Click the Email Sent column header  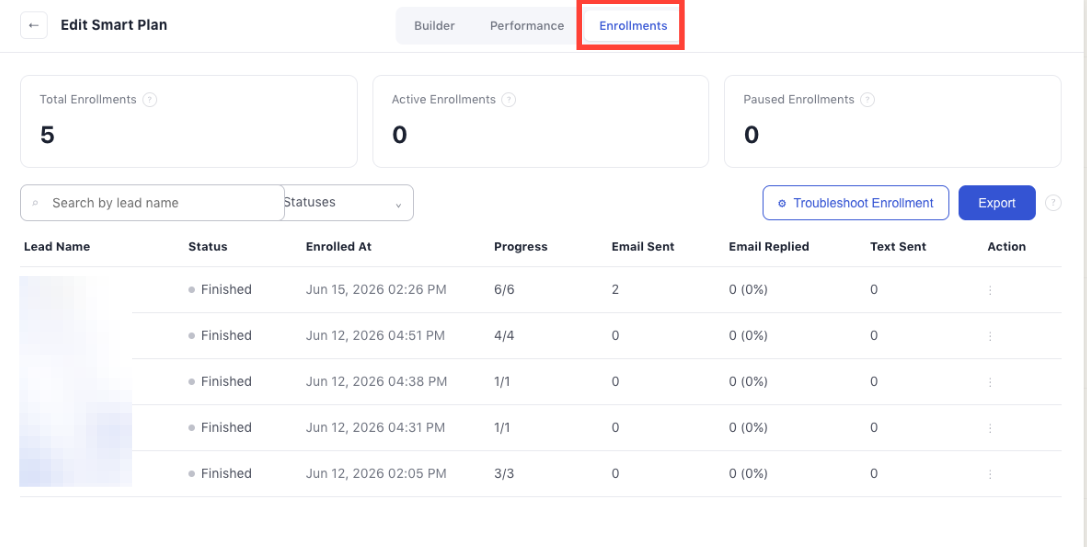coord(643,247)
